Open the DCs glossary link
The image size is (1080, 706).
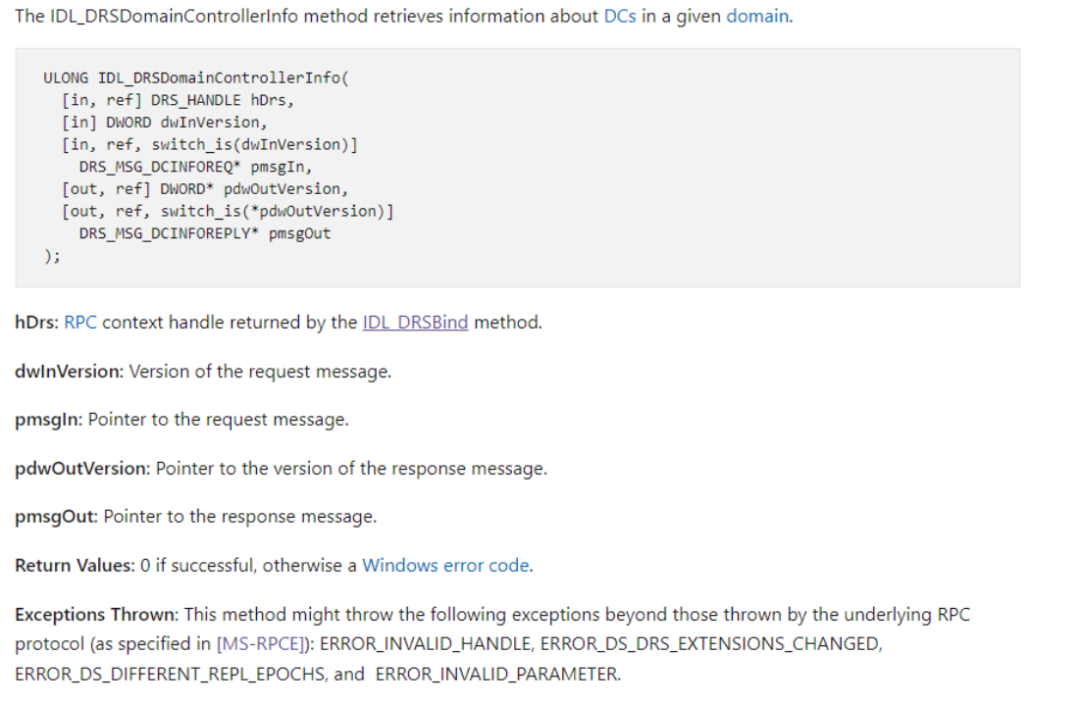[619, 17]
